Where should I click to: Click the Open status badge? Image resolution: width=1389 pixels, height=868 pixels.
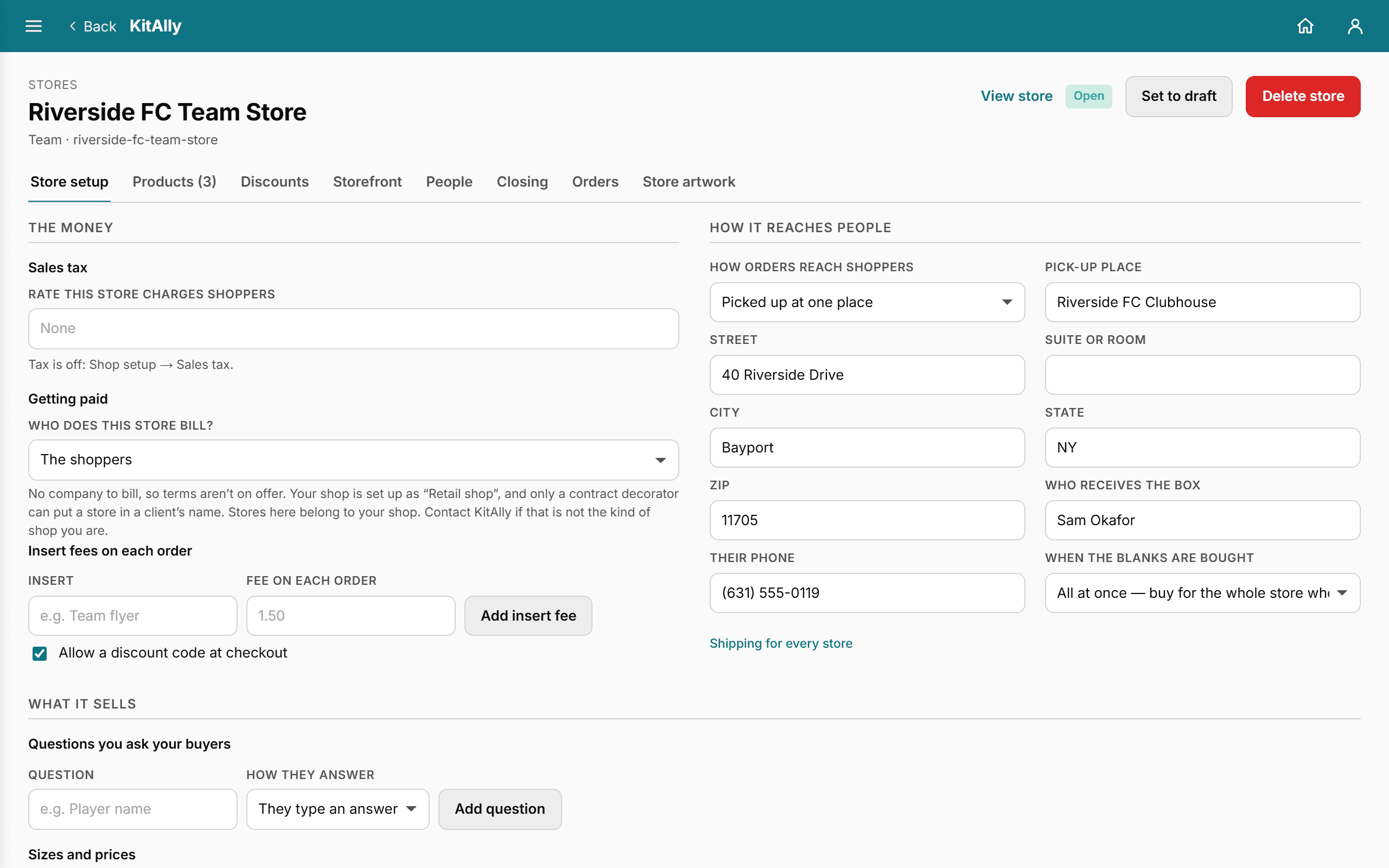1088,96
